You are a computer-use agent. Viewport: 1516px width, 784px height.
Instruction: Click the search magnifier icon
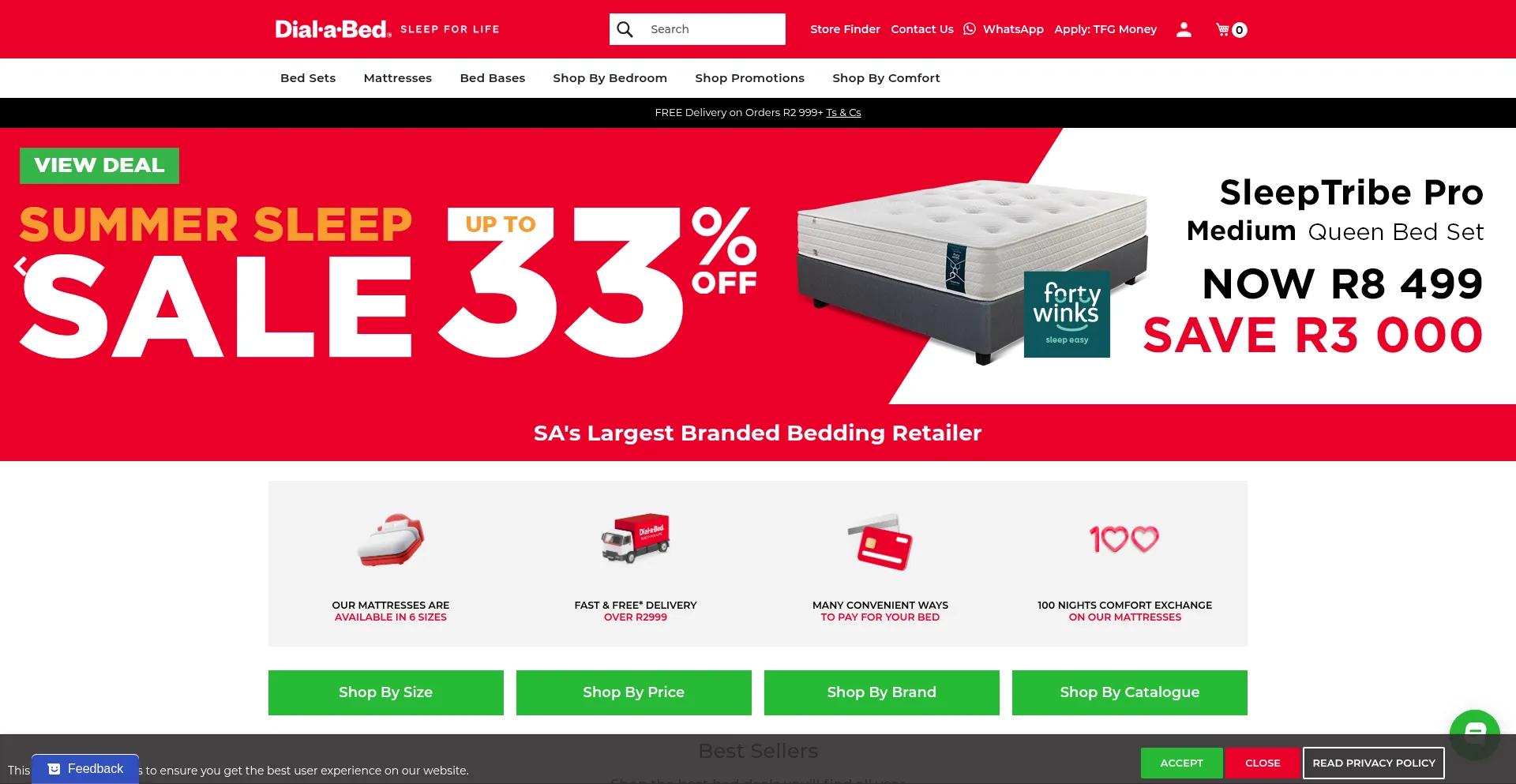pyautogui.click(x=625, y=29)
